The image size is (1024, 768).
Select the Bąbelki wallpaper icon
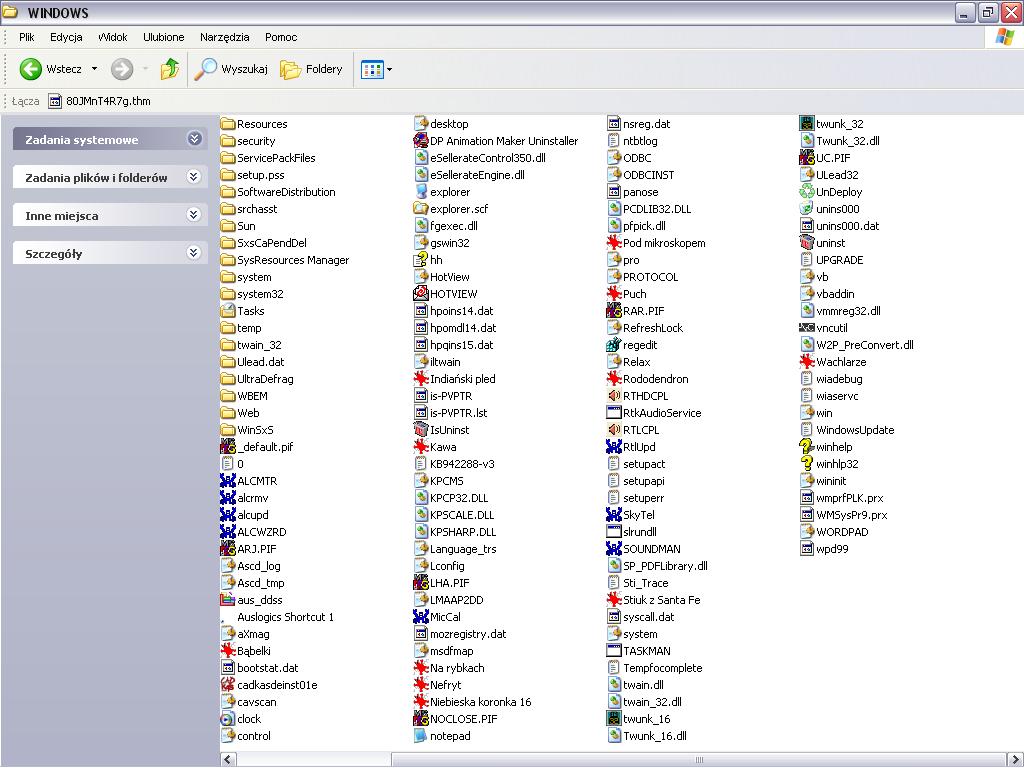pos(227,651)
